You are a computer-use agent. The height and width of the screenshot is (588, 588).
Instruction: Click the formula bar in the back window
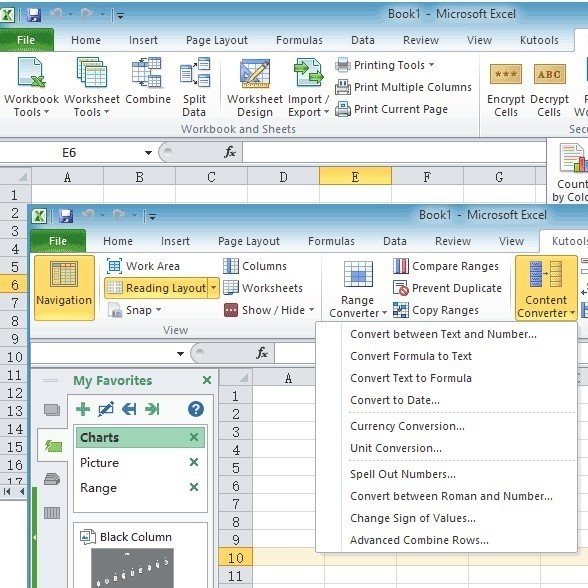click(394, 152)
